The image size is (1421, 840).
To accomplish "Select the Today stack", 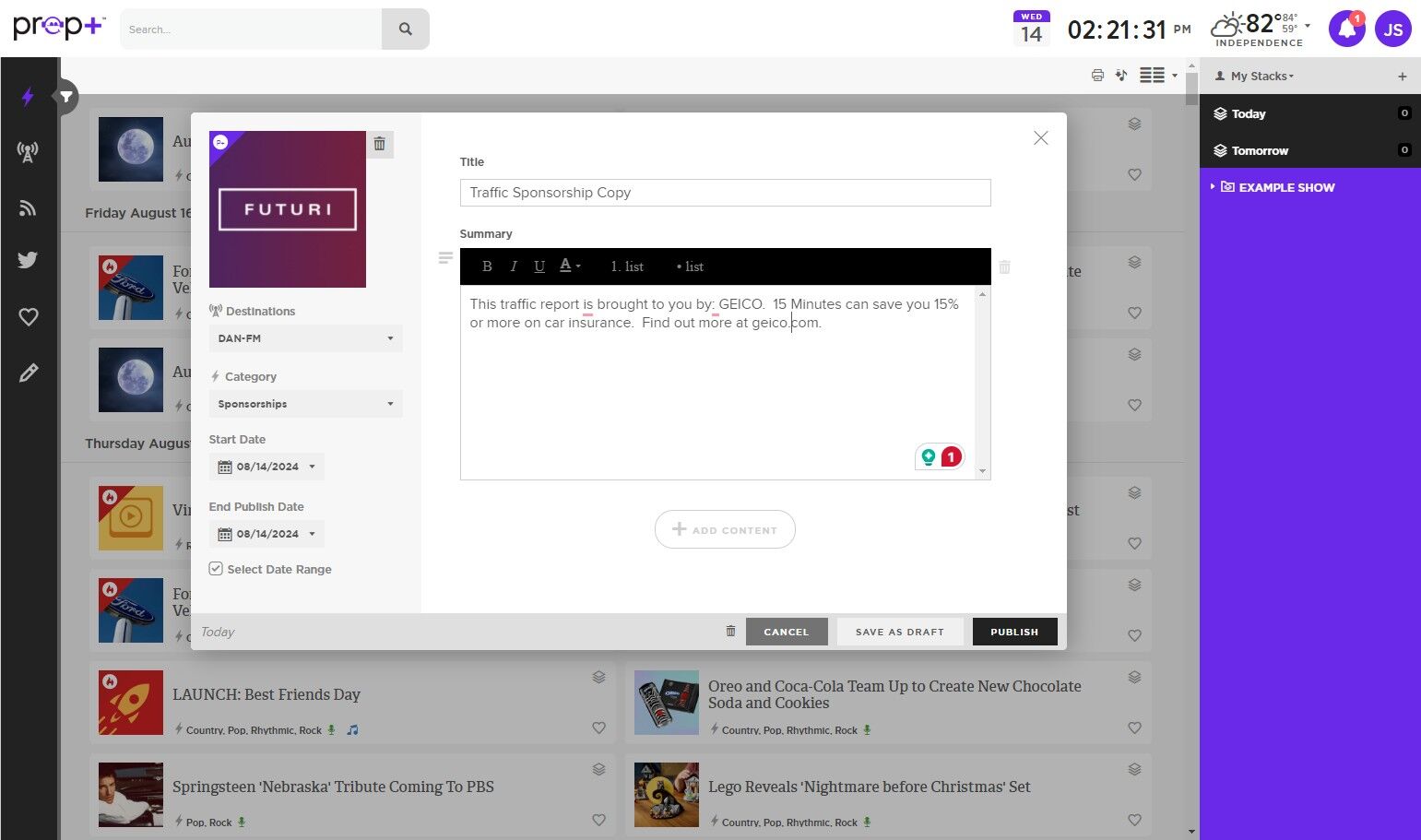I will pos(1248,113).
